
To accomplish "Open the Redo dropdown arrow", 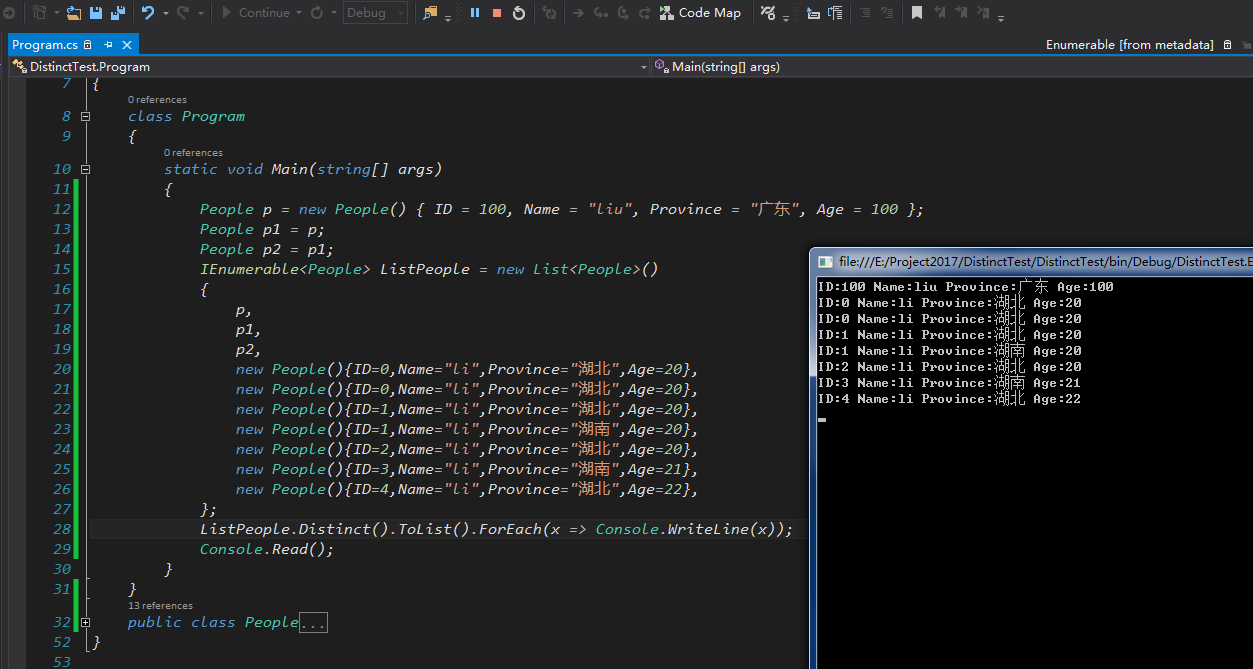I will click(x=200, y=13).
